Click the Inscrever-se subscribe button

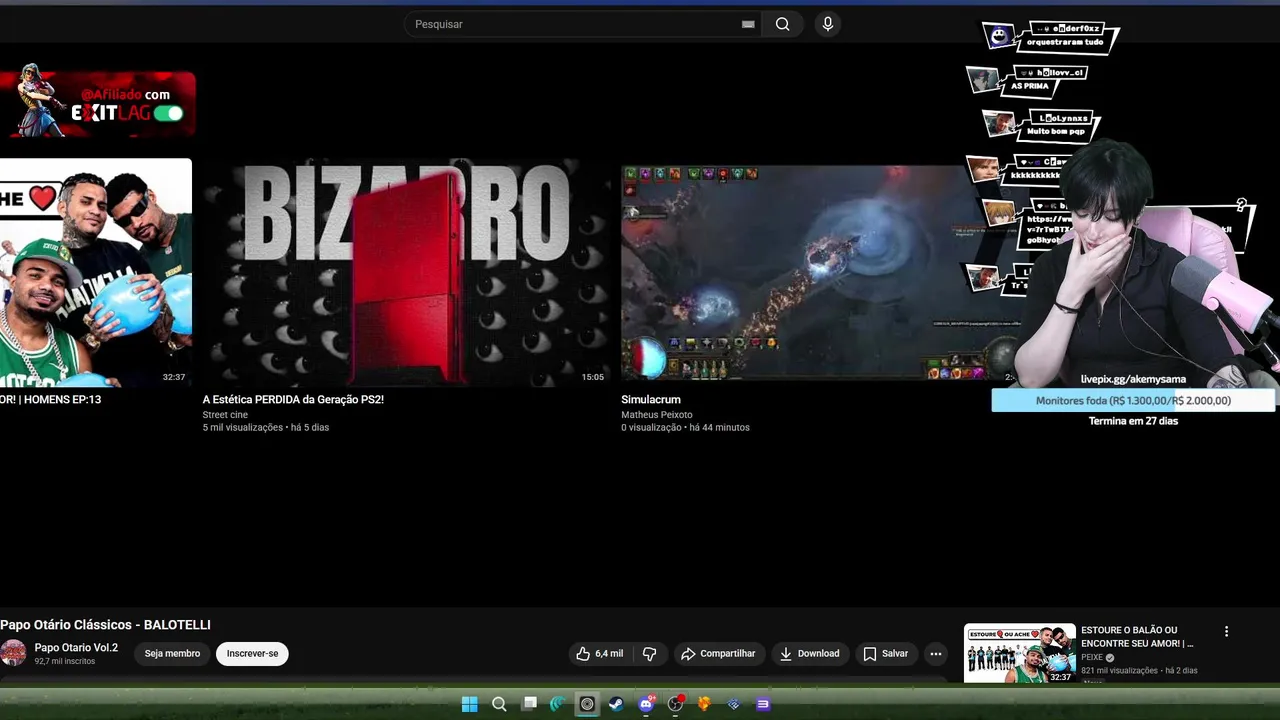click(252, 653)
